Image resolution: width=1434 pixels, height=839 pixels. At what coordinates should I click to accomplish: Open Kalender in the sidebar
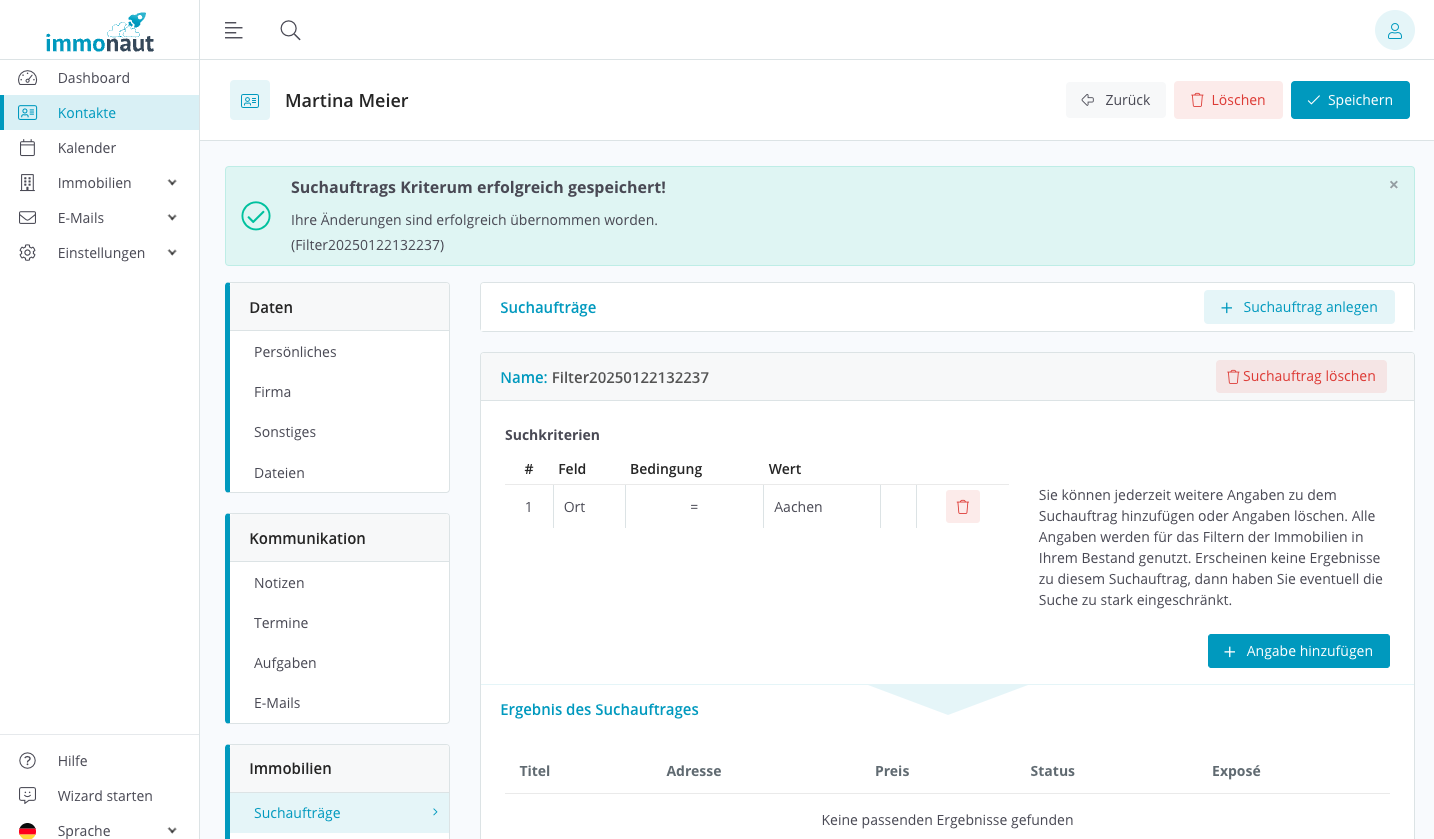[x=86, y=148]
